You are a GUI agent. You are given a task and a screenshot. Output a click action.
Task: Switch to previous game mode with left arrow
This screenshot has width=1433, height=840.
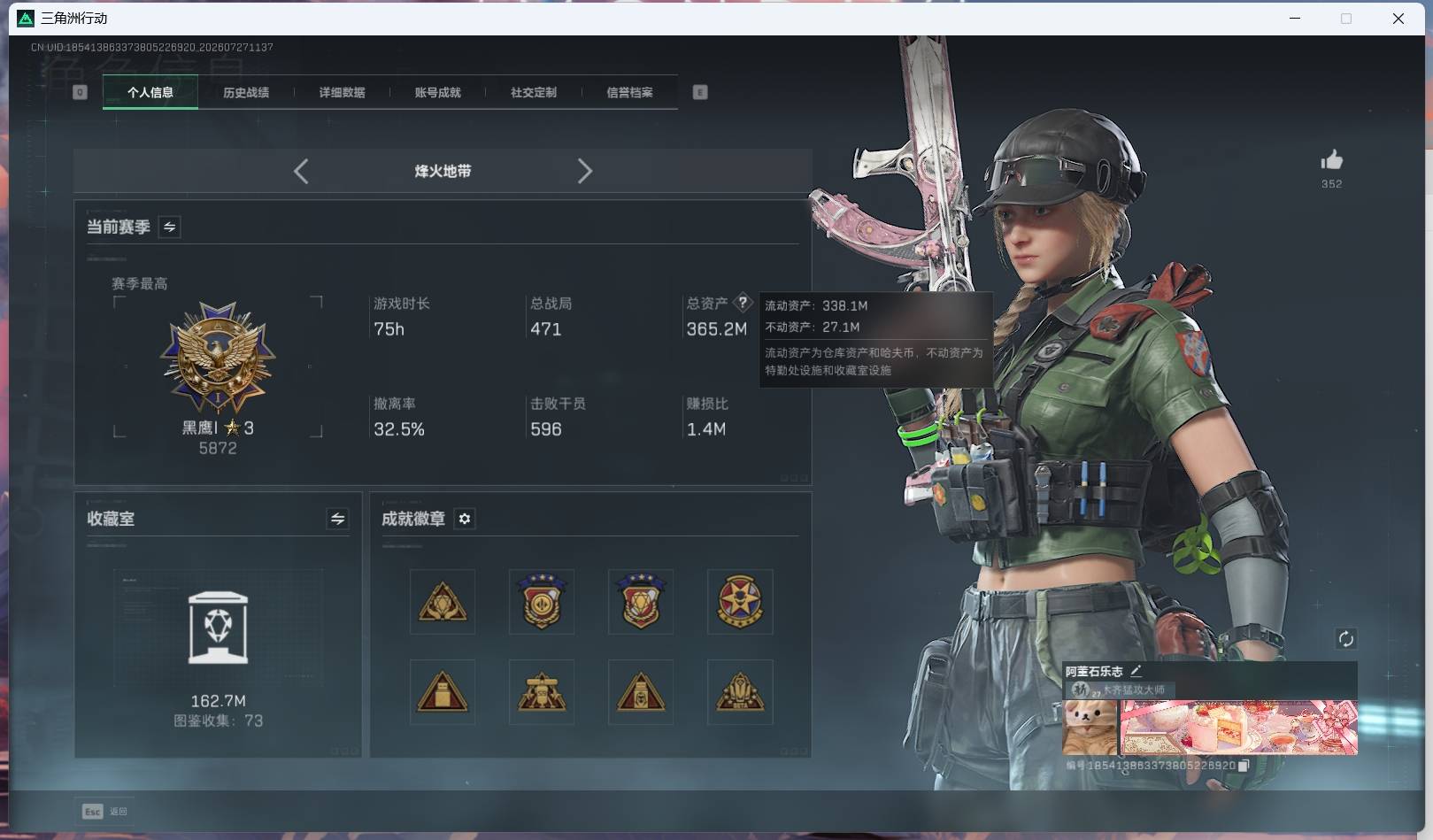coord(301,171)
